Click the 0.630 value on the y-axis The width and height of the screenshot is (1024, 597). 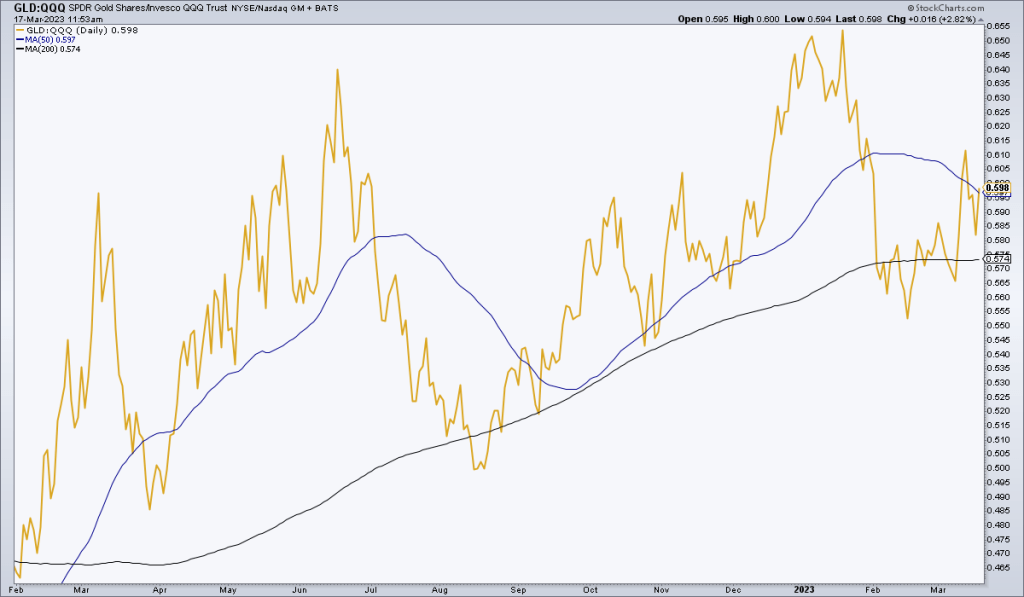click(998, 97)
